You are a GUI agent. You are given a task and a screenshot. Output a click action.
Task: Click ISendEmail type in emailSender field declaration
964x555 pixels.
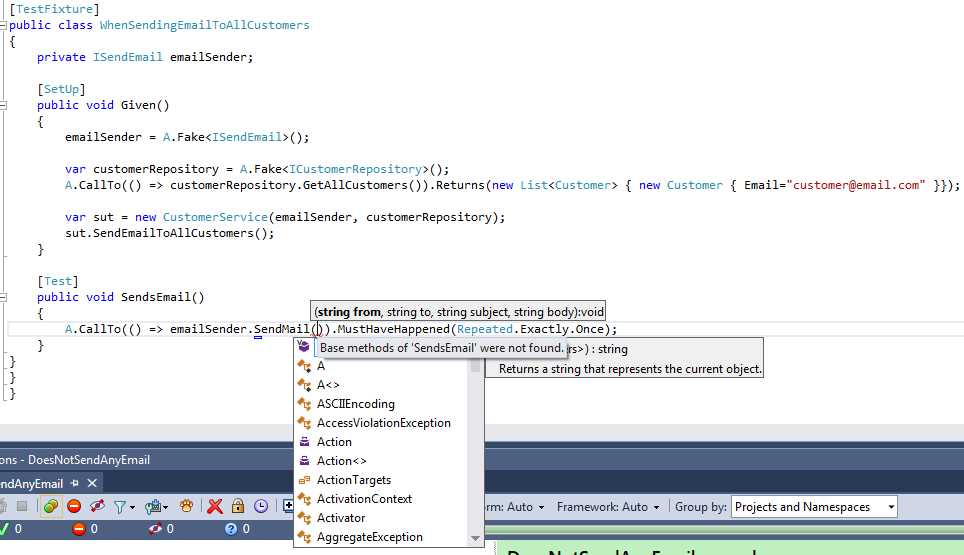click(x=127, y=57)
